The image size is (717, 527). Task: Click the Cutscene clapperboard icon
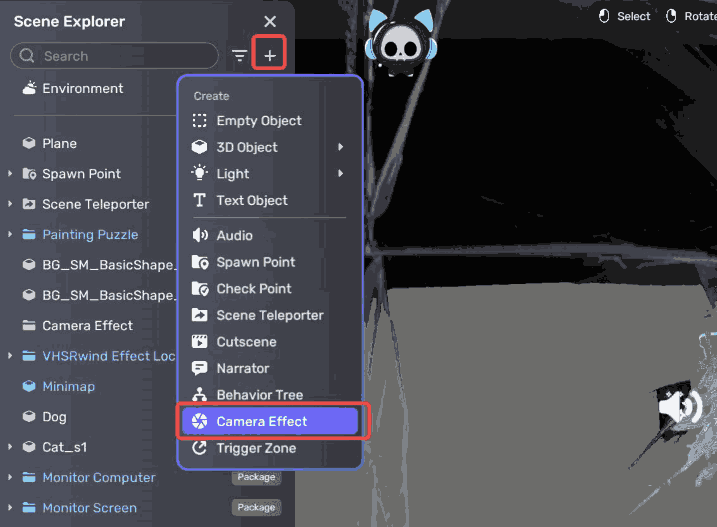click(199, 342)
